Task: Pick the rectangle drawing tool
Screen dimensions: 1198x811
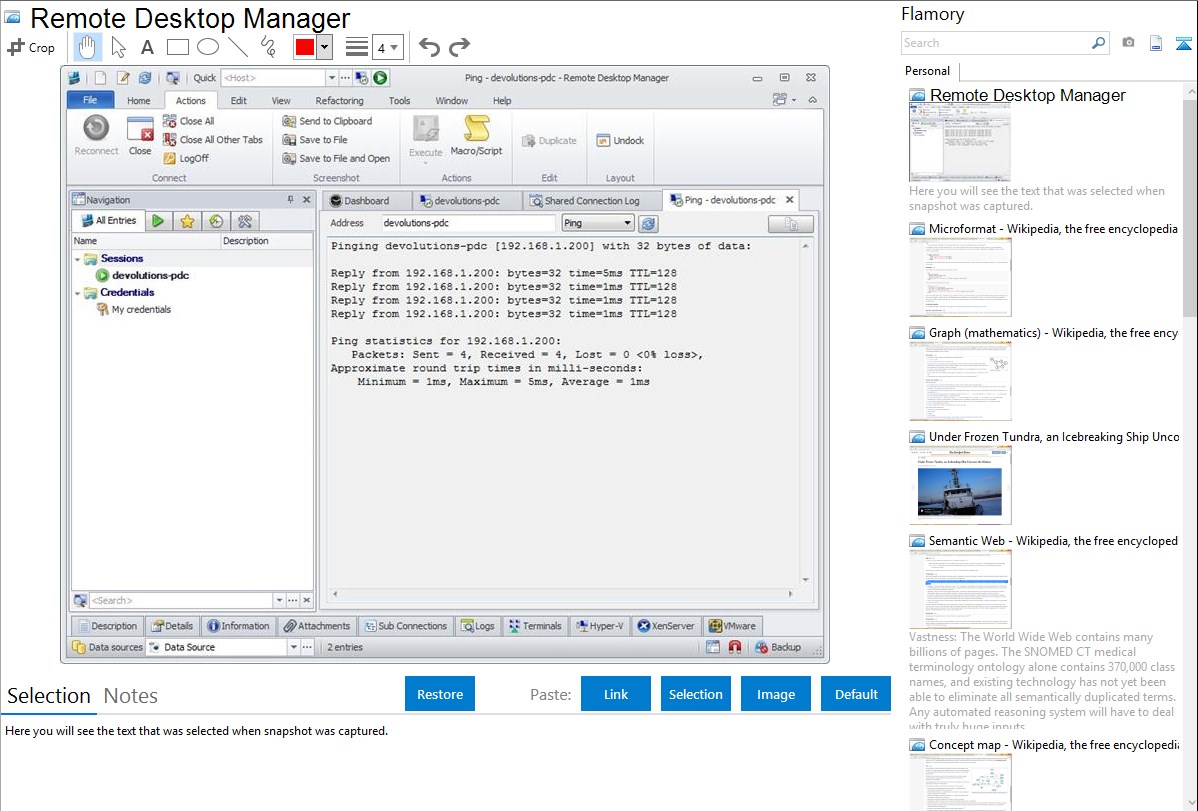Action: [x=178, y=47]
